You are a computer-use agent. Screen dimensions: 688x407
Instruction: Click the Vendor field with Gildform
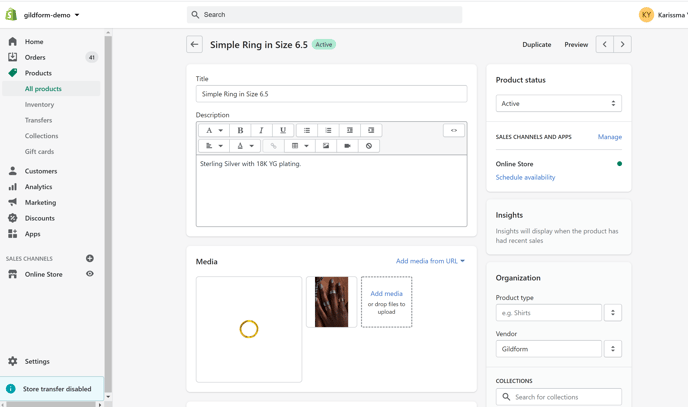point(548,349)
